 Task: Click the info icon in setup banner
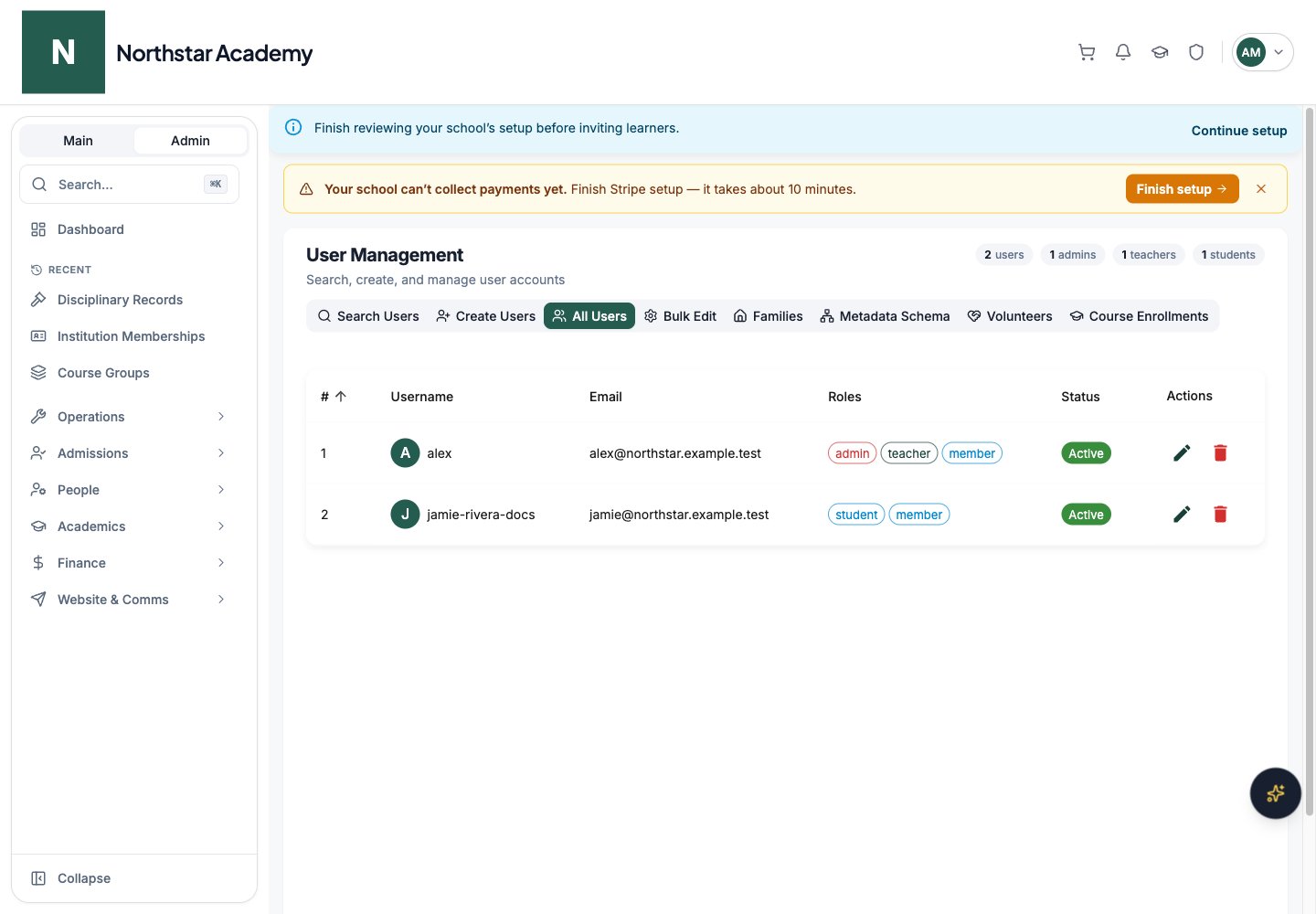tap(293, 128)
